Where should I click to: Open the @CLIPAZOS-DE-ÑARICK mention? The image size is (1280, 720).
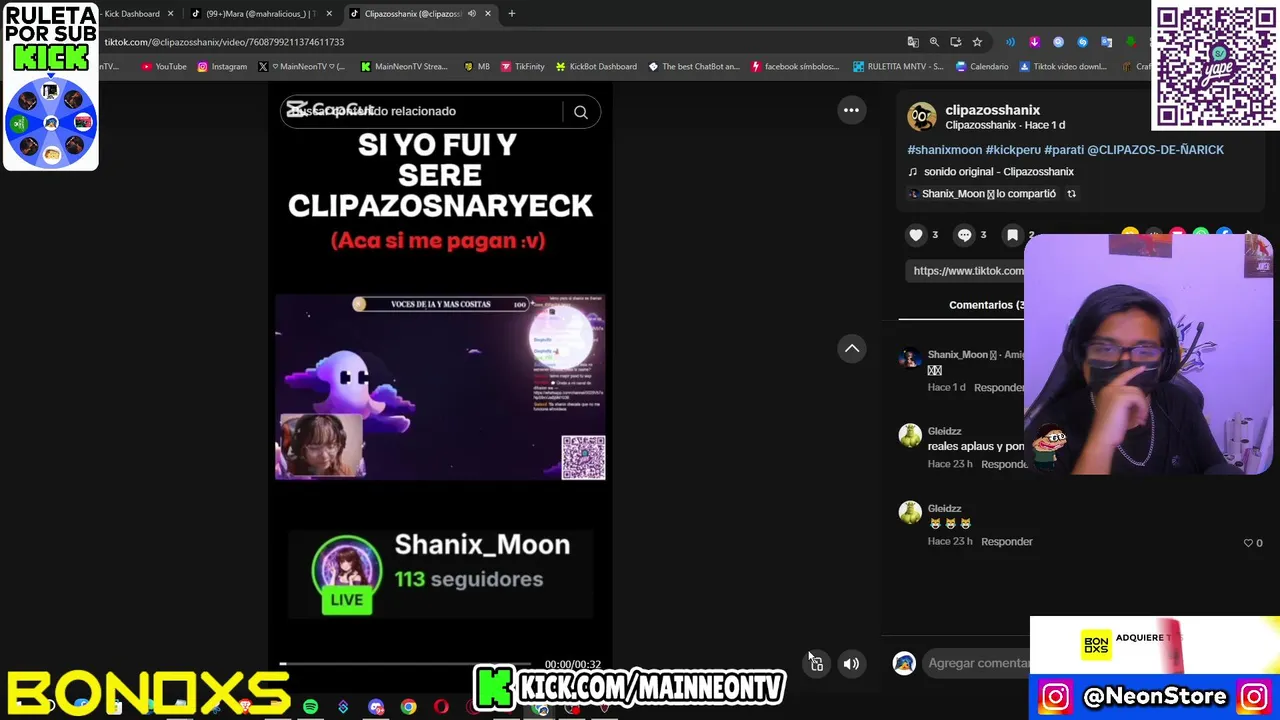pos(1155,150)
